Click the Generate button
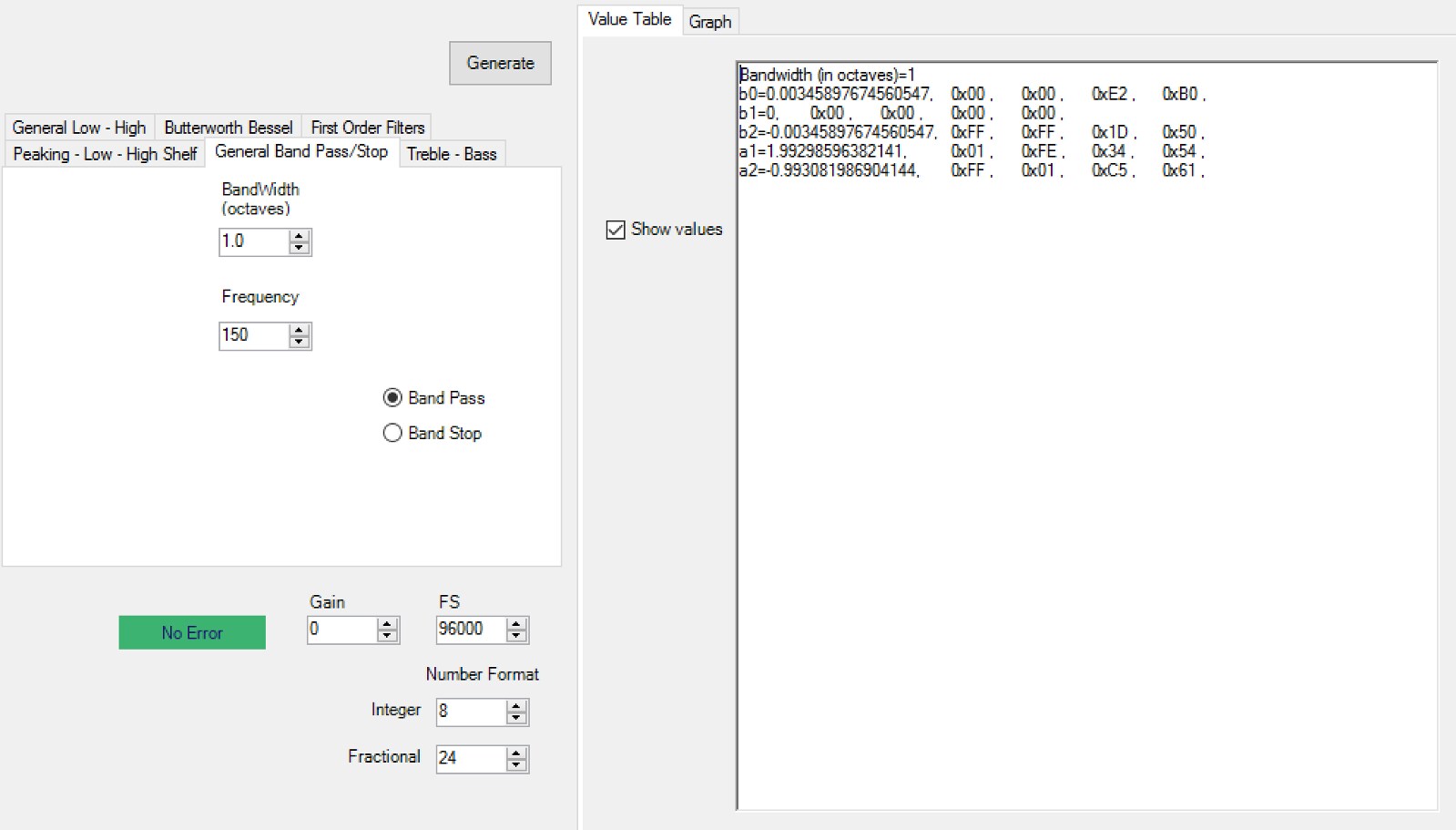This screenshot has width=1456, height=830. (500, 63)
